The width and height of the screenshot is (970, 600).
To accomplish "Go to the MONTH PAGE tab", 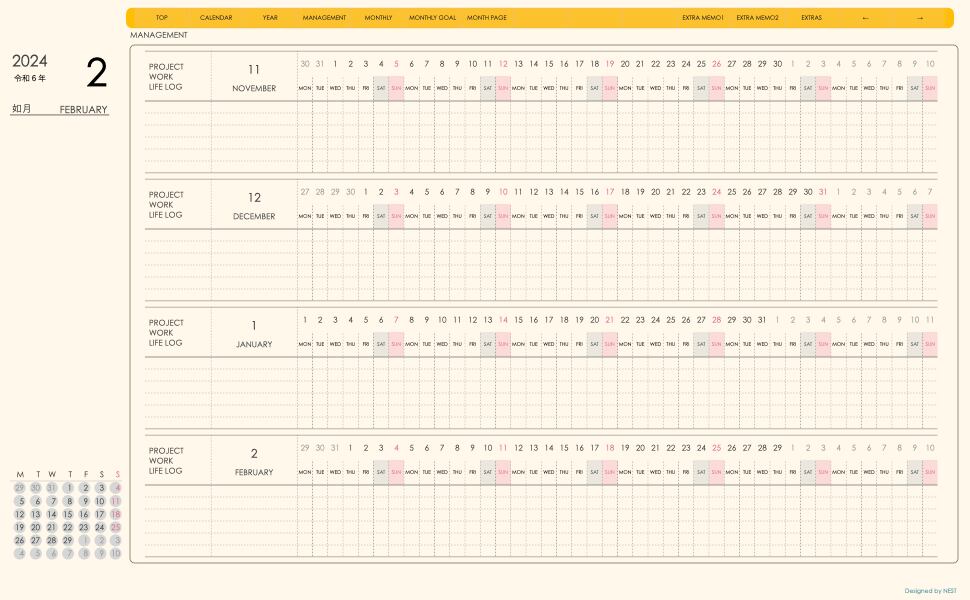I will [486, 18].
